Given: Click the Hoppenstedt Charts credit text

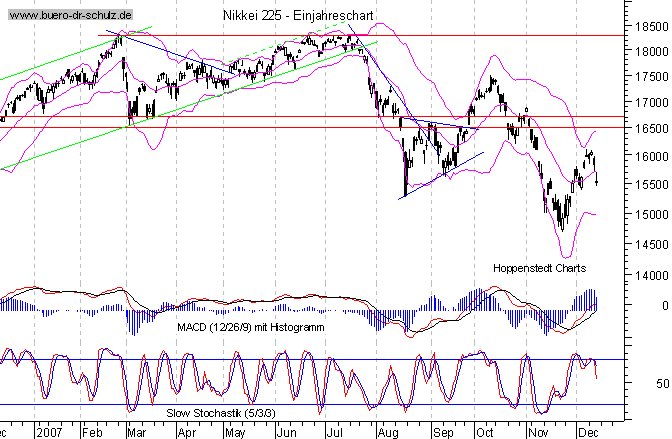Looking at the screenshot, I should [x=539, y=268].
